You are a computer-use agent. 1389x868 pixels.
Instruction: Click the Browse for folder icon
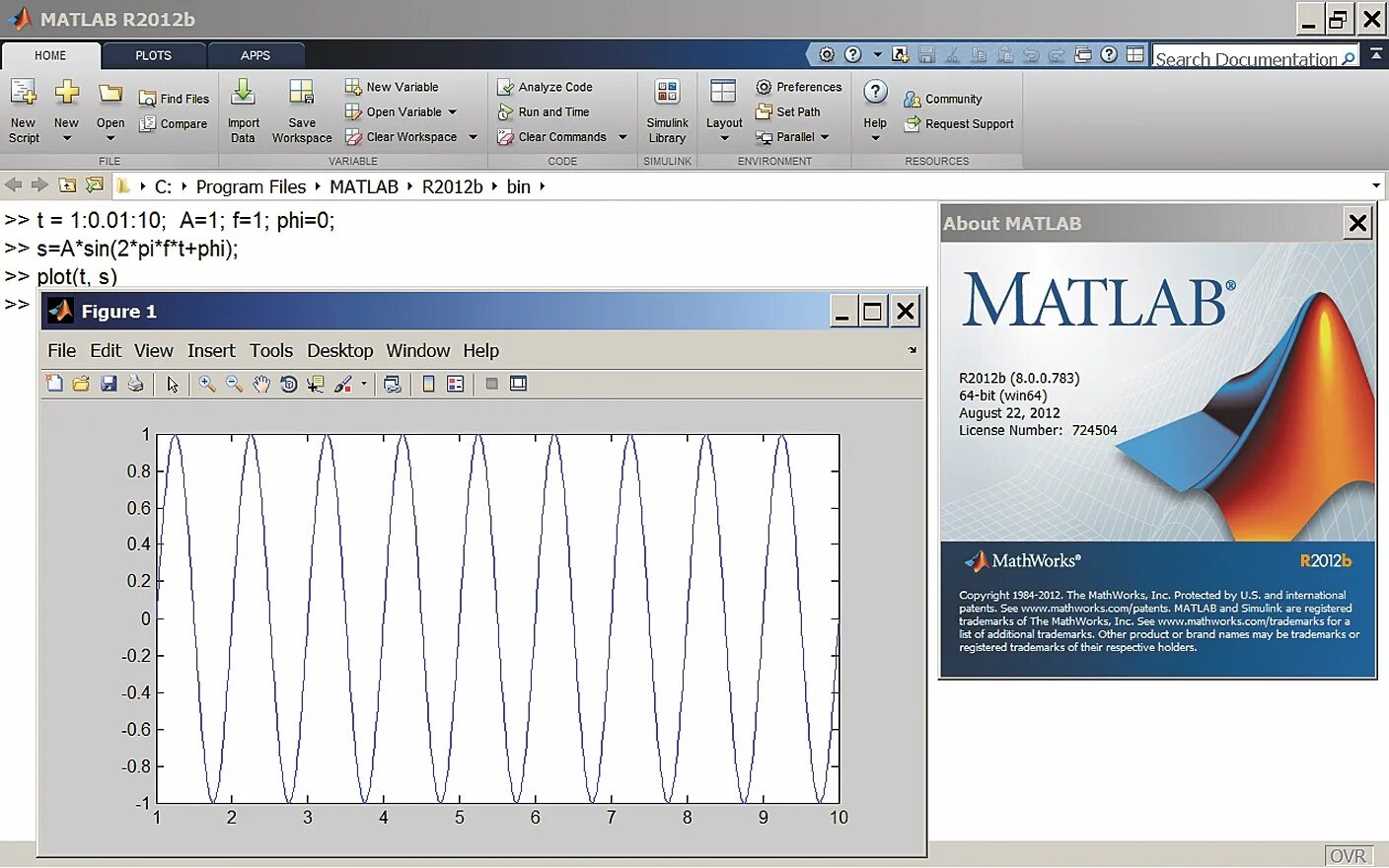pyautogui.click(x=94, y=184)
